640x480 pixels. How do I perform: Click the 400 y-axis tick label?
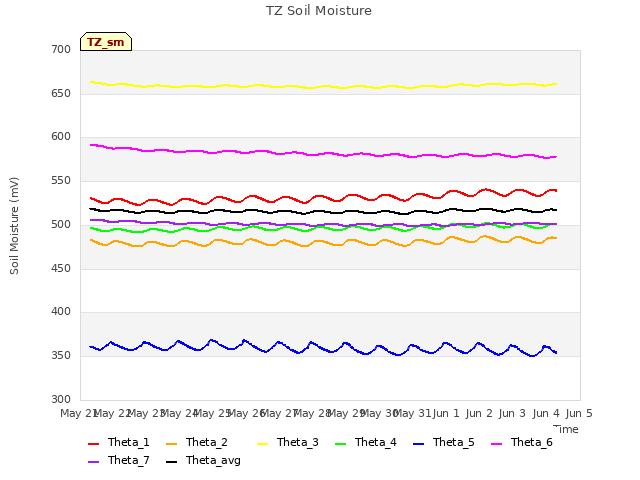pyautogui.click(x=61, y=312)
